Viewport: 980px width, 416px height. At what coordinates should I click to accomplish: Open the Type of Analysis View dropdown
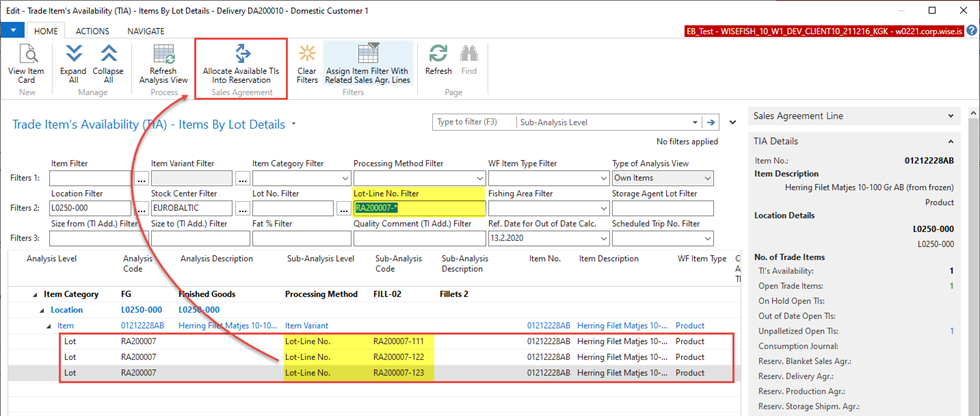point(706,179)
